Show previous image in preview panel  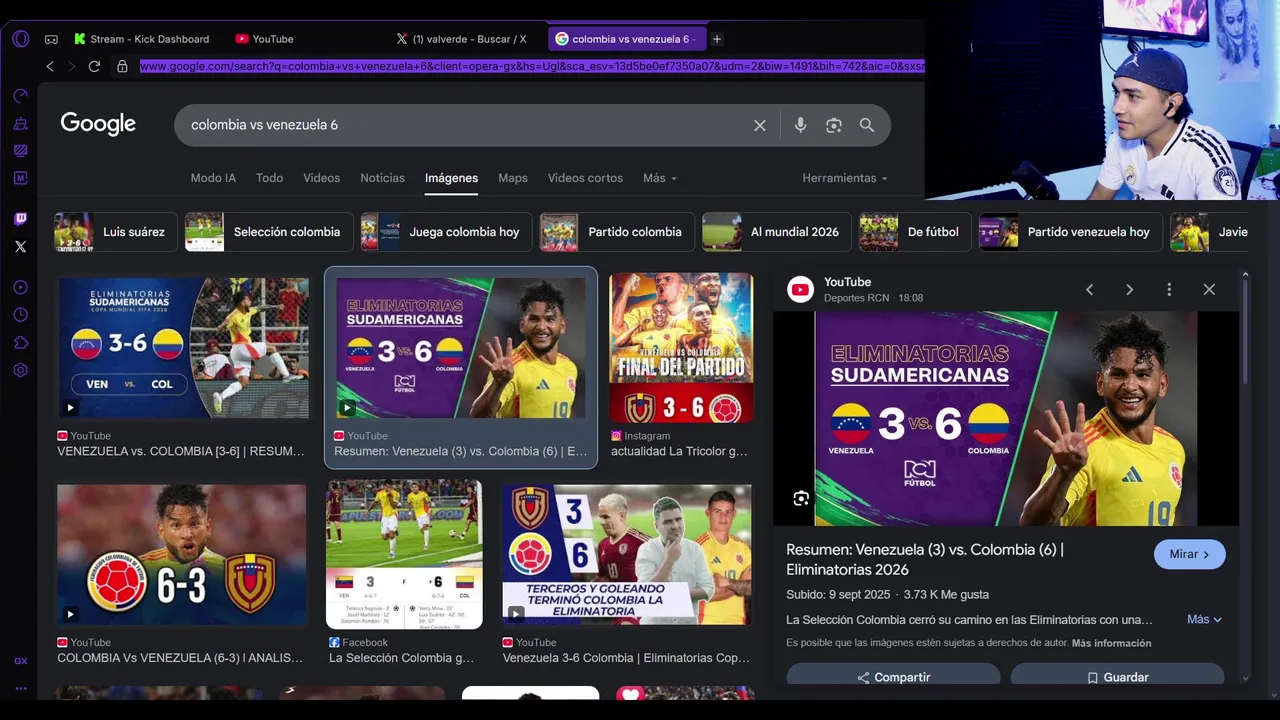1089,289
